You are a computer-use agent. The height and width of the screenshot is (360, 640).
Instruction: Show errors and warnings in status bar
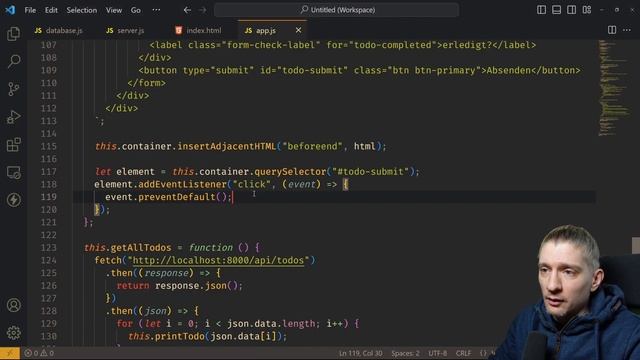coord(39,353)
